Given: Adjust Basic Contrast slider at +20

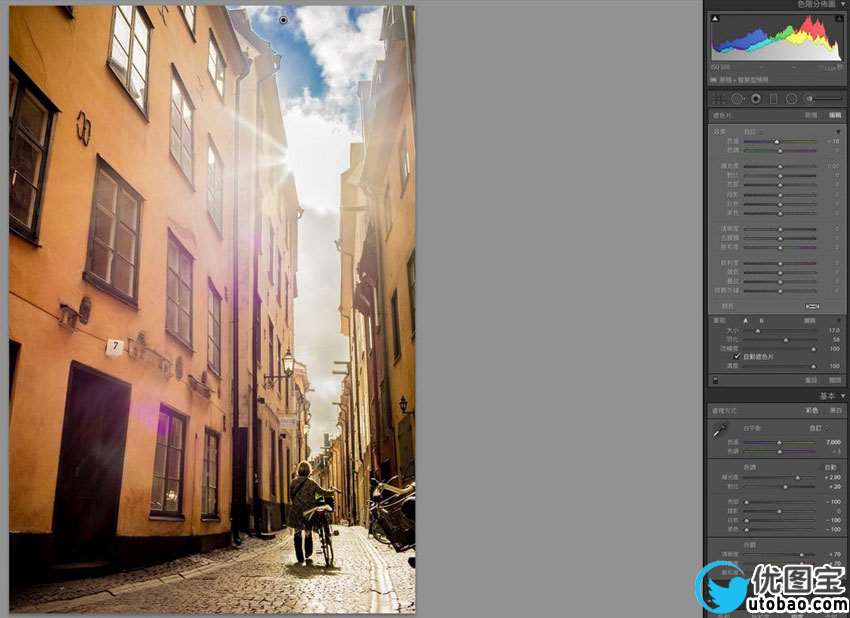Looking at the screenshot, I should 785,487.
